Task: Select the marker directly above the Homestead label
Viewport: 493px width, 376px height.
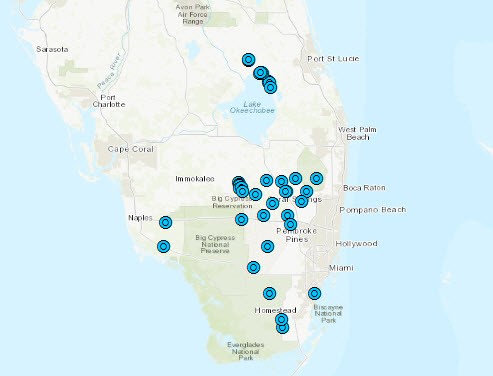Action: (x=269, y=293)
